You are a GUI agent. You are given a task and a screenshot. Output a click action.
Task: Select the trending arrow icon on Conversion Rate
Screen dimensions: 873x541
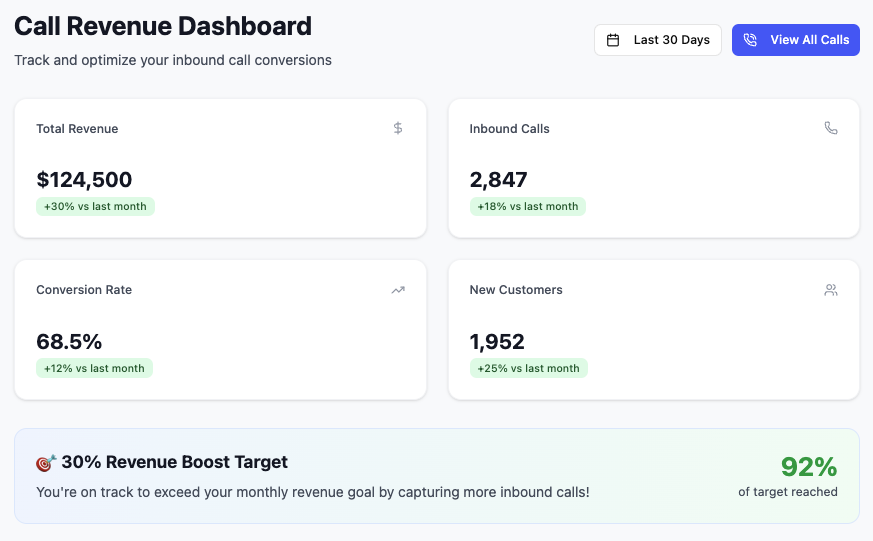click(x=398, y=290)
